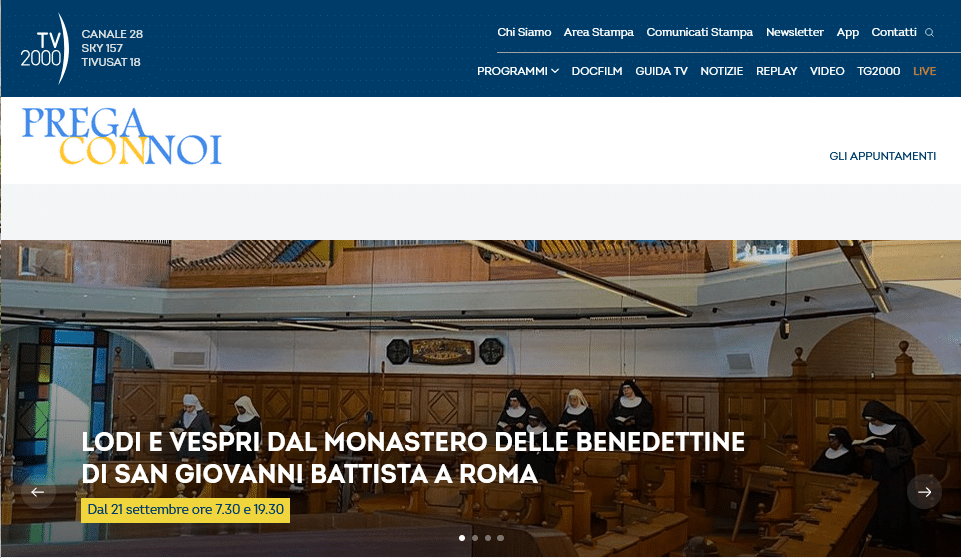Visit the Area Stampa link

[x=599, y=32]
